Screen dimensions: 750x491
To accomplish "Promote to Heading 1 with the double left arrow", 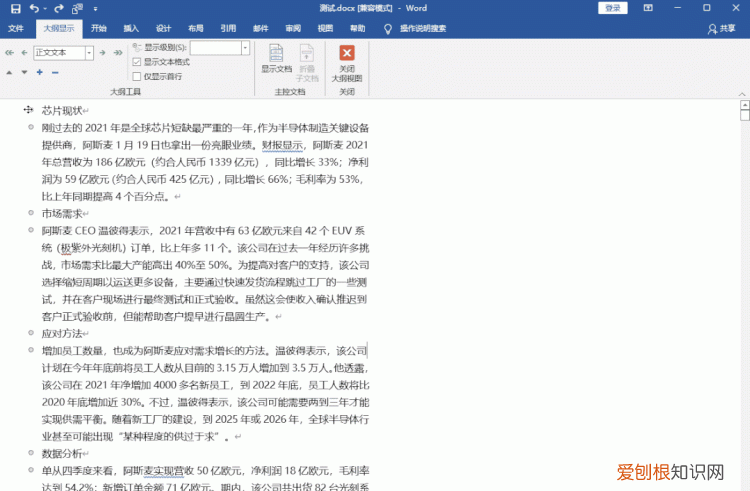I will tap(9, 53).
